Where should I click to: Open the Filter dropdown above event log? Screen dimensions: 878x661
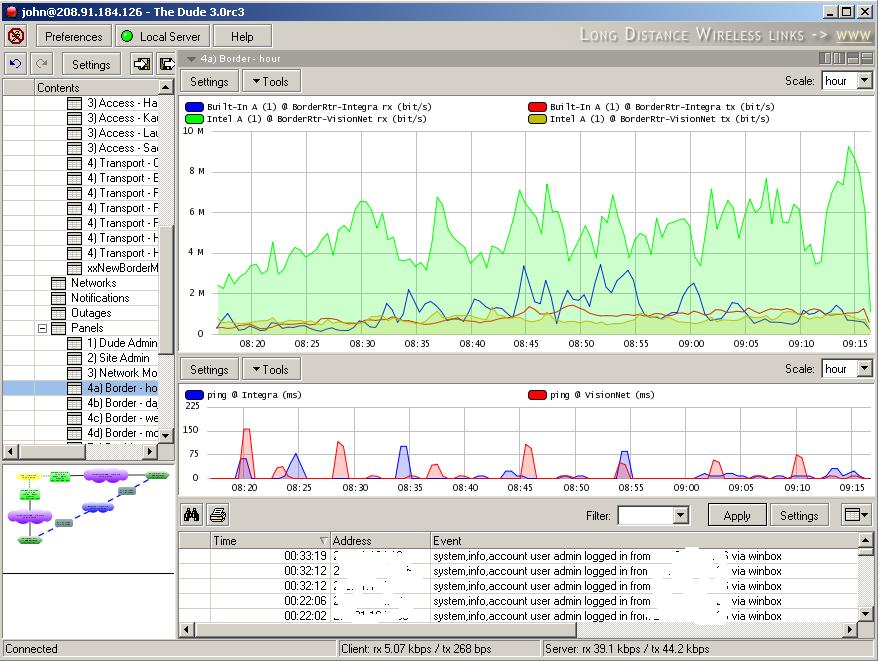pyautogui.click(x=680, y=516)
